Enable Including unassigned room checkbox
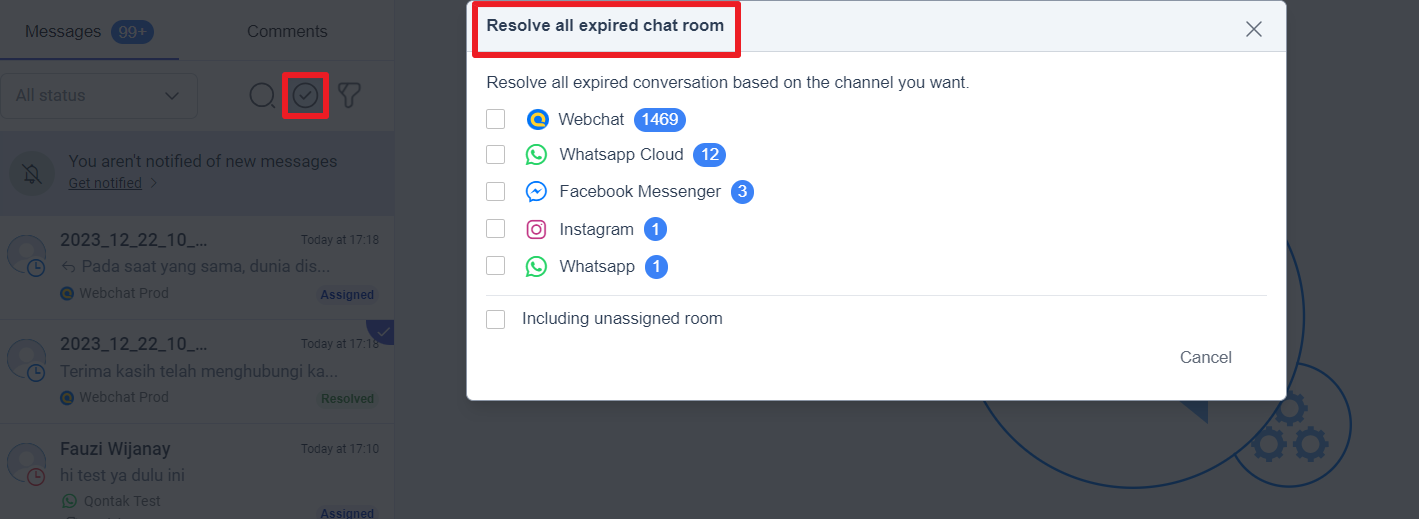This screenshot has width=1419, height=519. tap(496, 319)
